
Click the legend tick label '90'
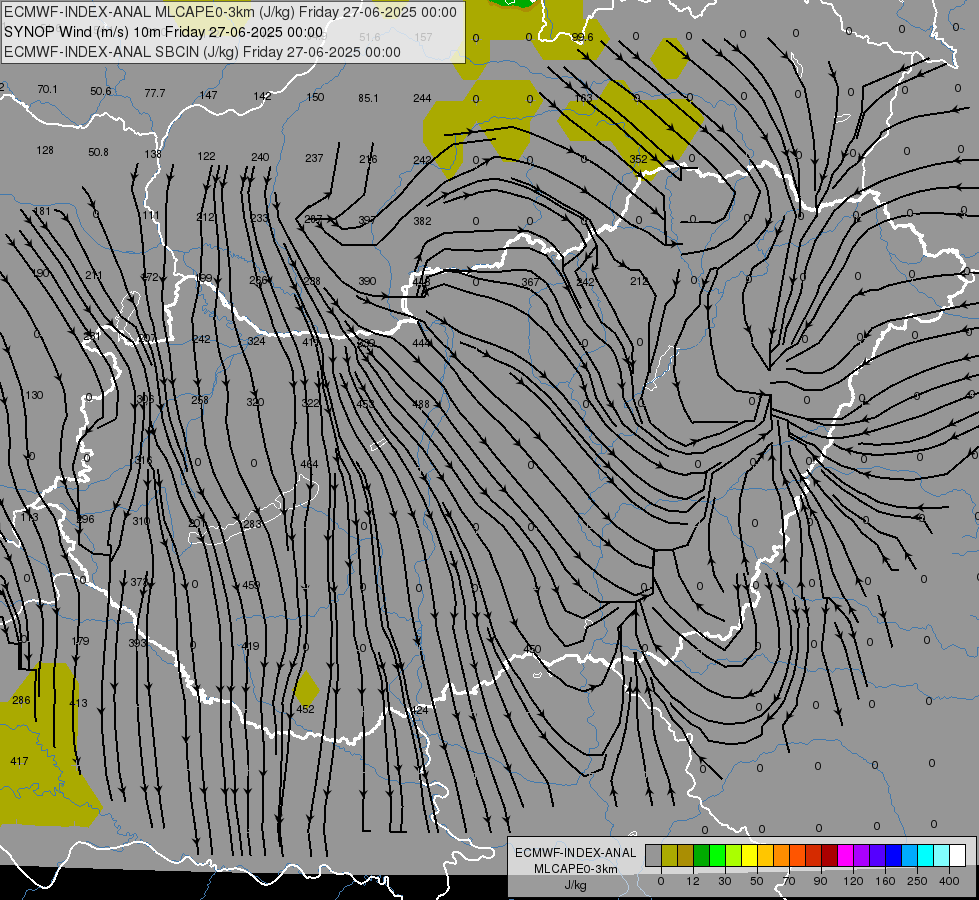[820, 881]
